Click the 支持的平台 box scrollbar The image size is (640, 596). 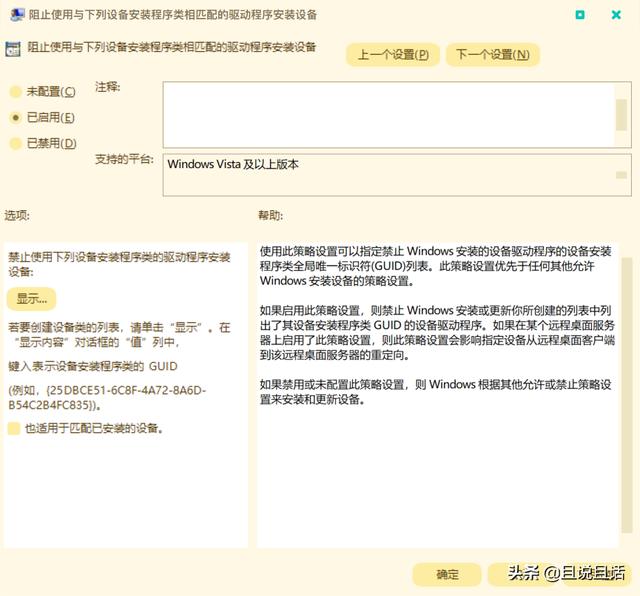pyautogui.click(x=622, y=175)
